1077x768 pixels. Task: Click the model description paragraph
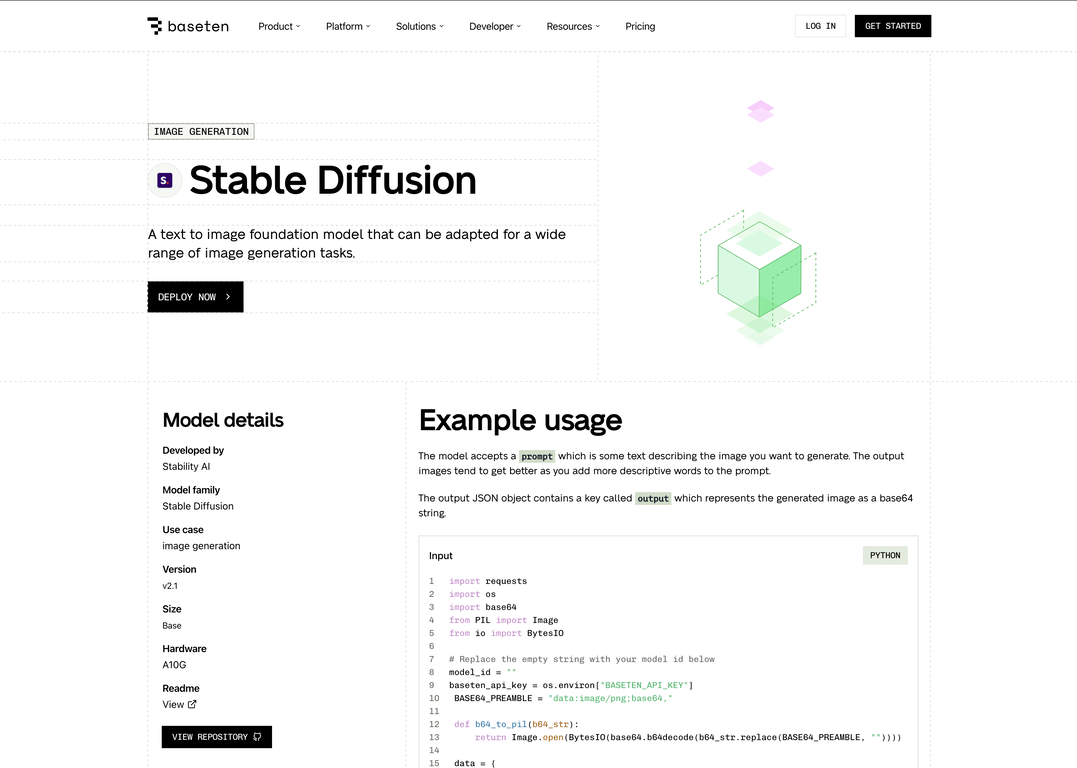pyautogui.click(x=356, y=244)
